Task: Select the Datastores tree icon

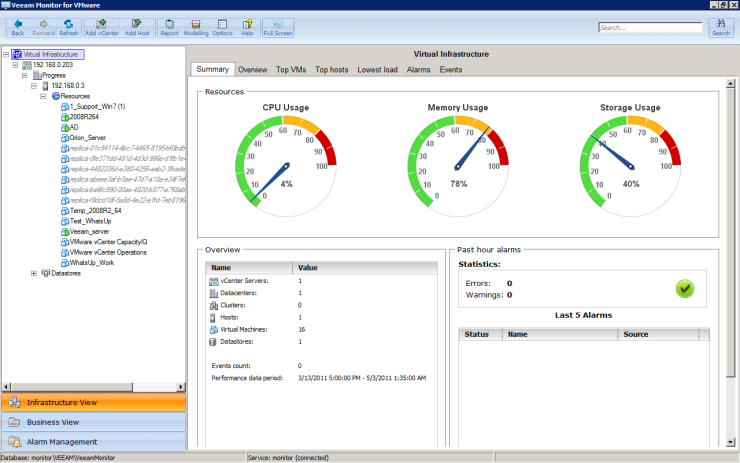Action: tap(46, 273)
